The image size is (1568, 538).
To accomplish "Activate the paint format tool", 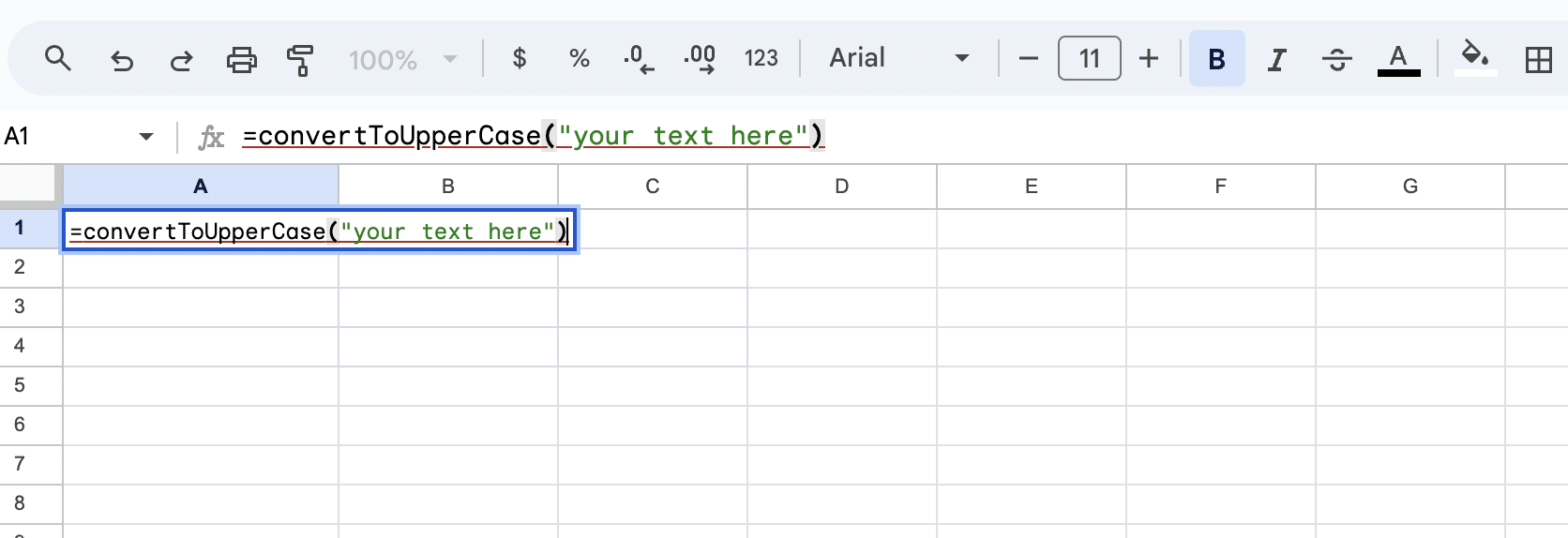I will tap(300, 60).
